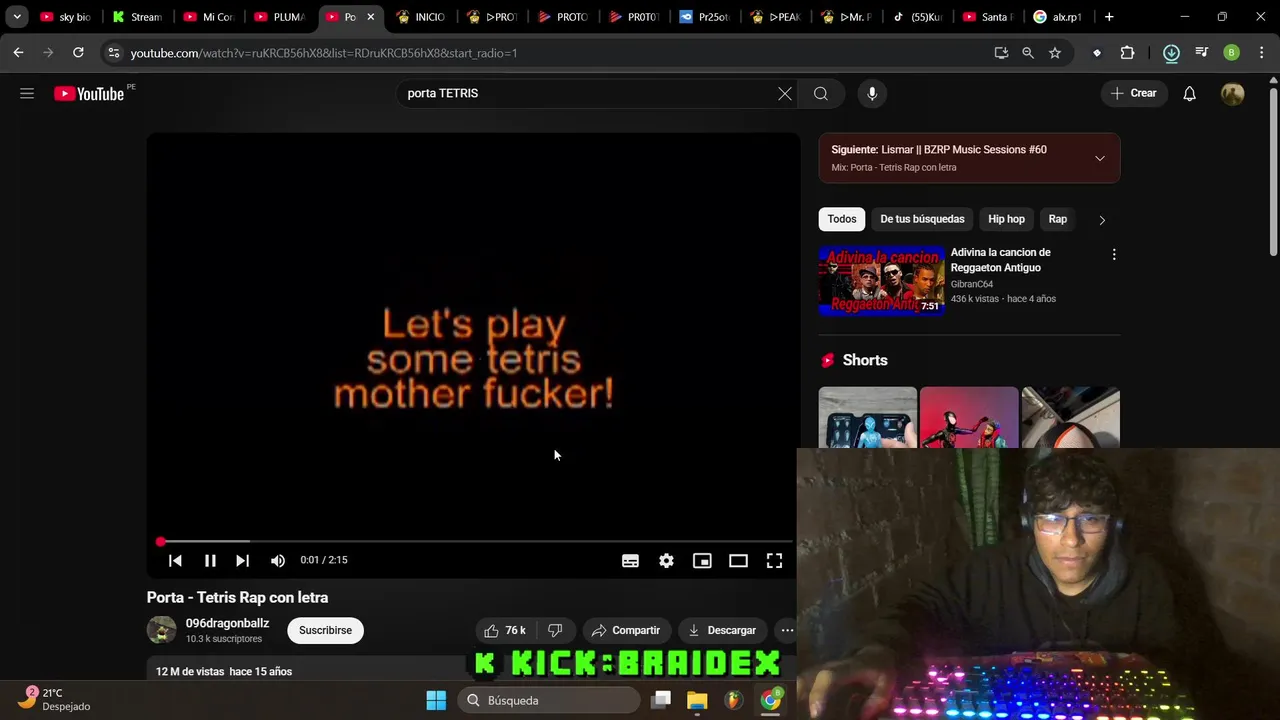Dislike the video
1280x720 pixels.
555,630
